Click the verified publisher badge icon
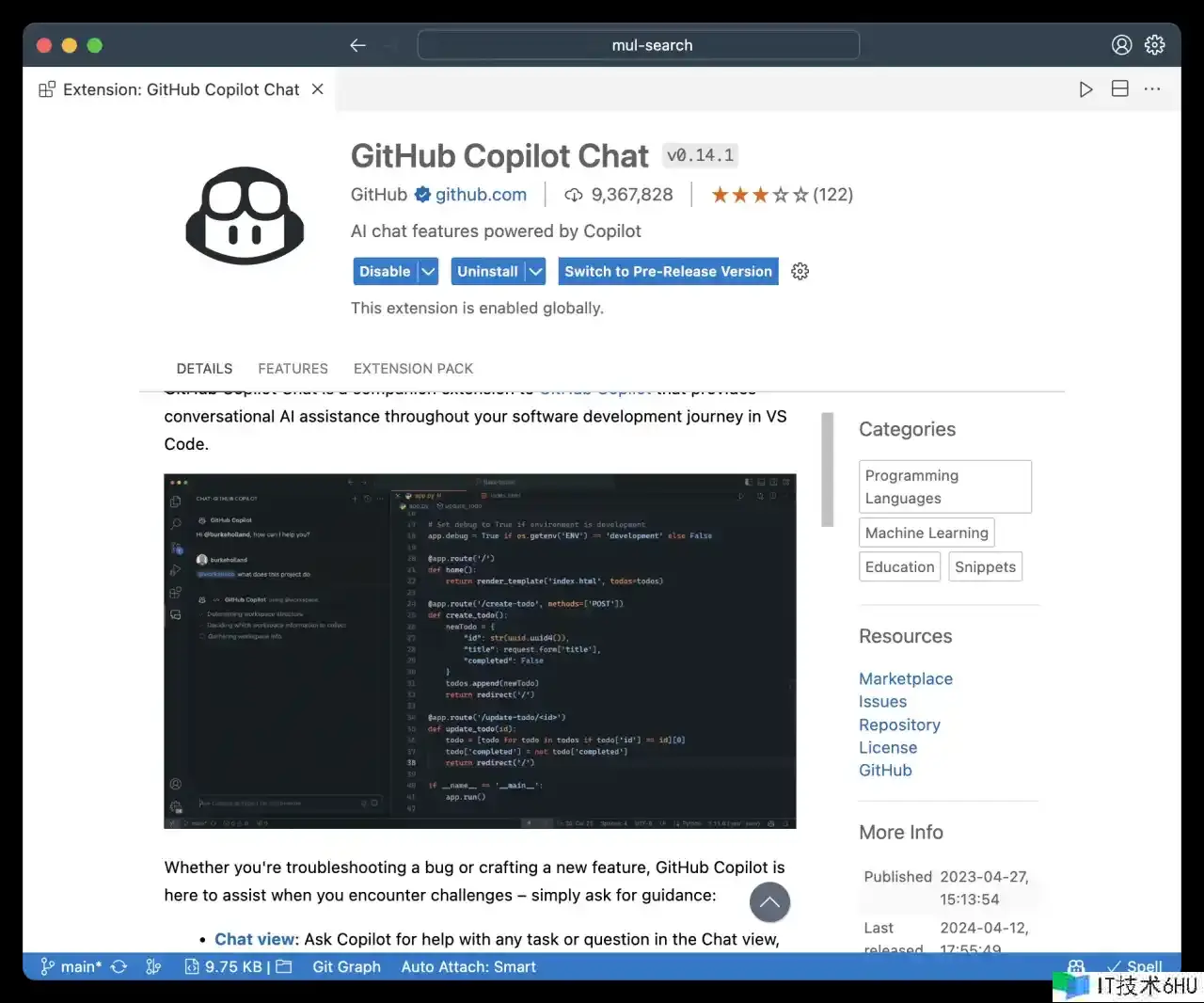The width and height of the screenshot is (1204, 1003). point(422,195)
